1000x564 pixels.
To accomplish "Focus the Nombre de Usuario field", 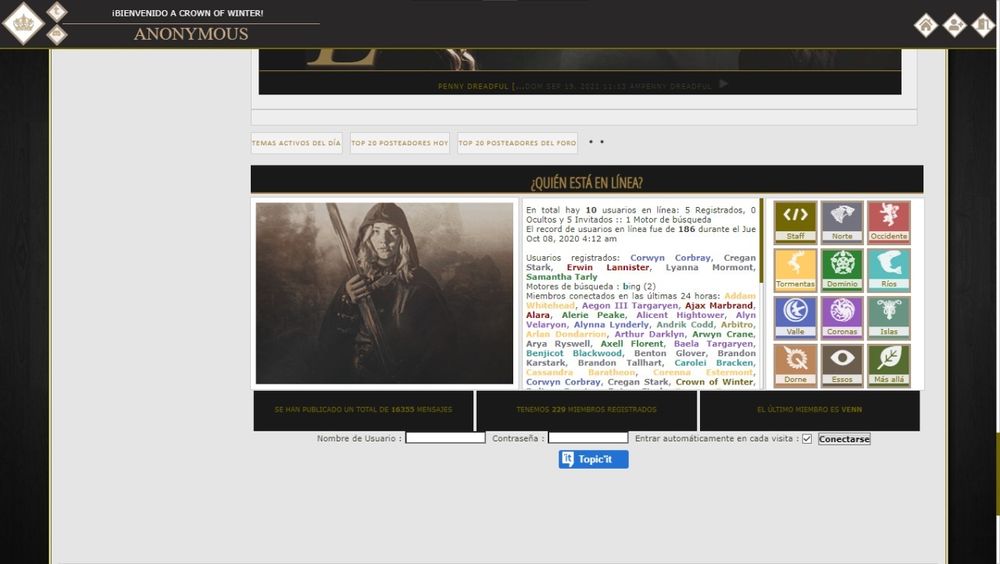I will click(445, 438).
